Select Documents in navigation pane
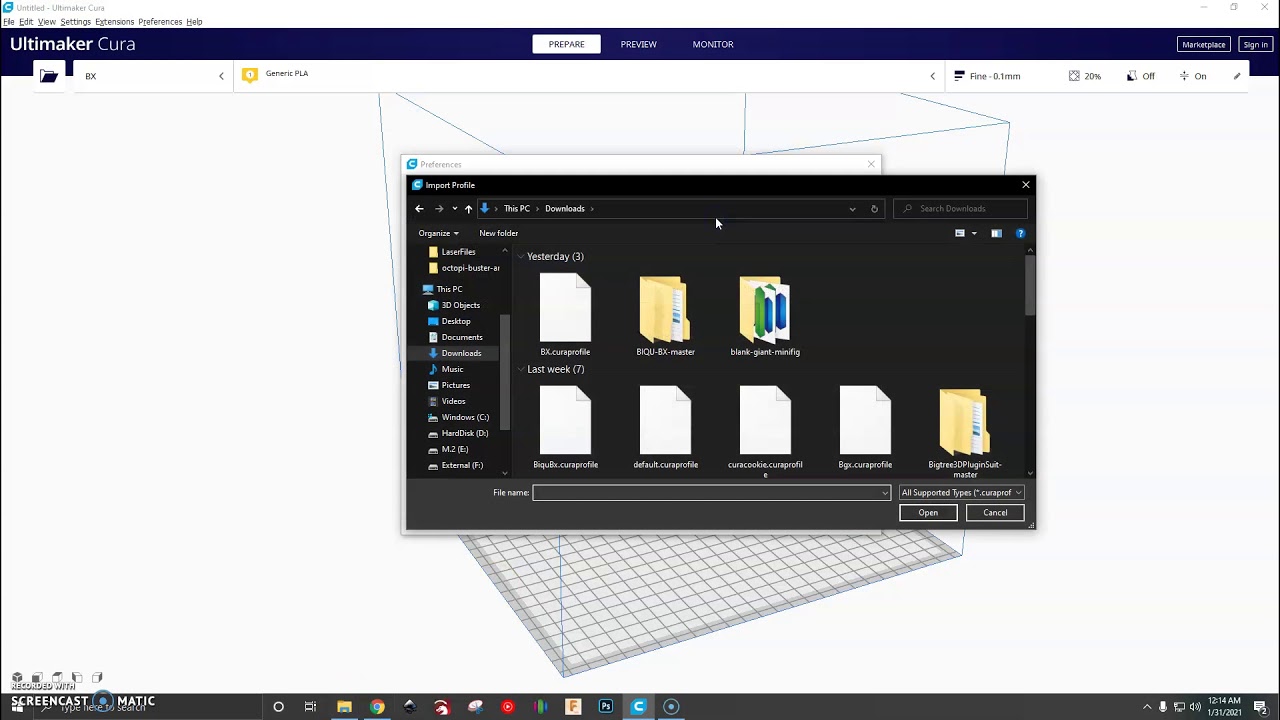 point(462,337)
